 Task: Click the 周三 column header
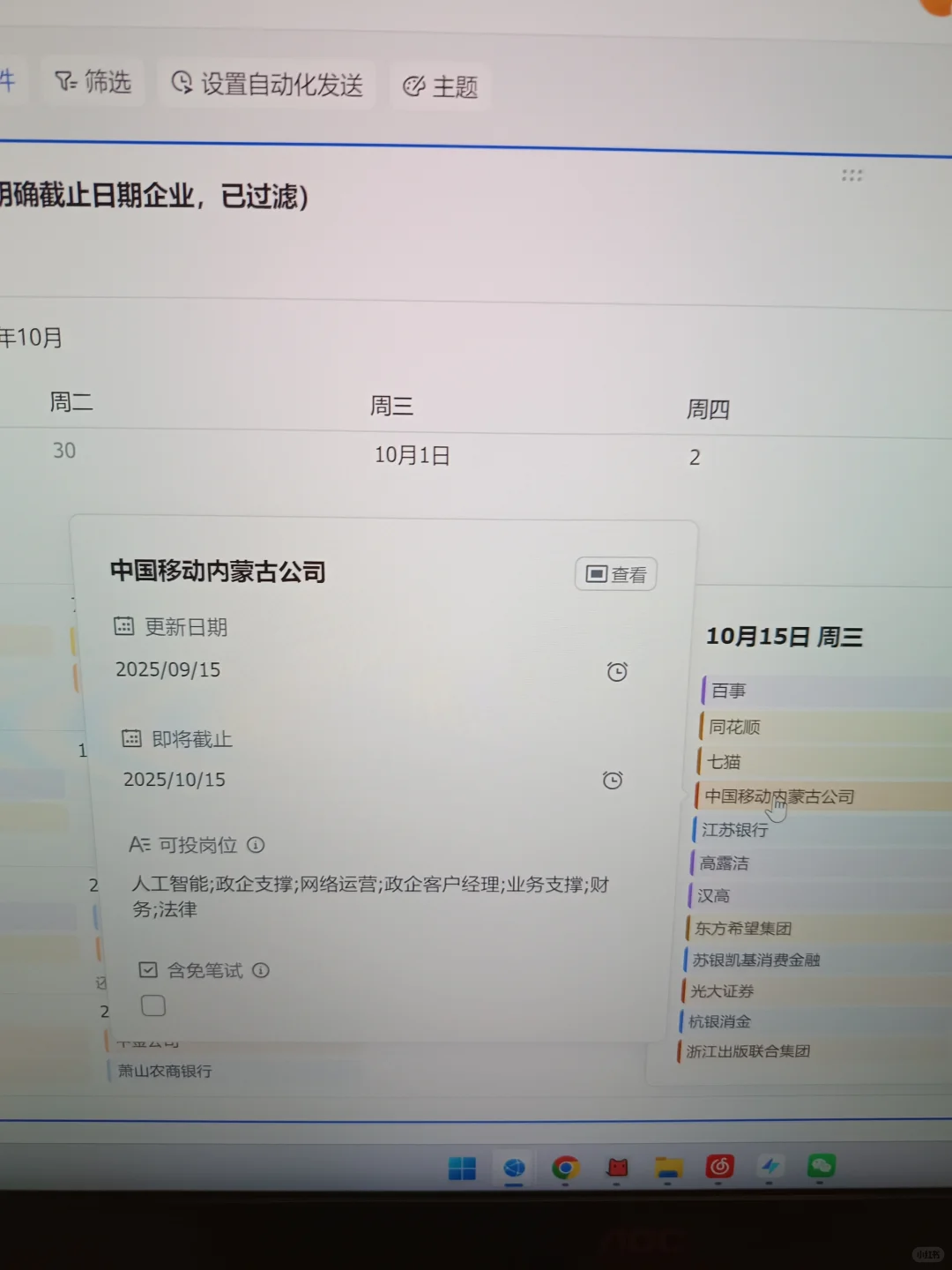391,406
